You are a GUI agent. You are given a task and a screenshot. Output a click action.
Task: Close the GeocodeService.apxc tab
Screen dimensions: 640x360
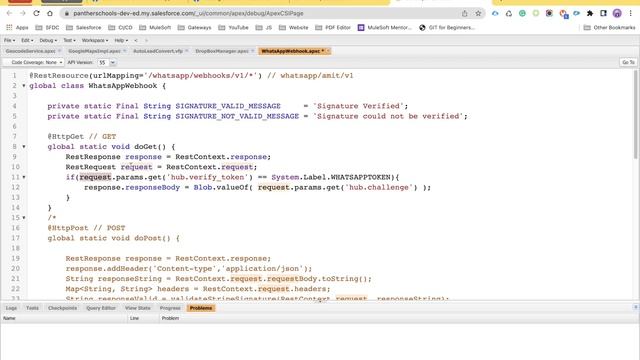(60, 51)
